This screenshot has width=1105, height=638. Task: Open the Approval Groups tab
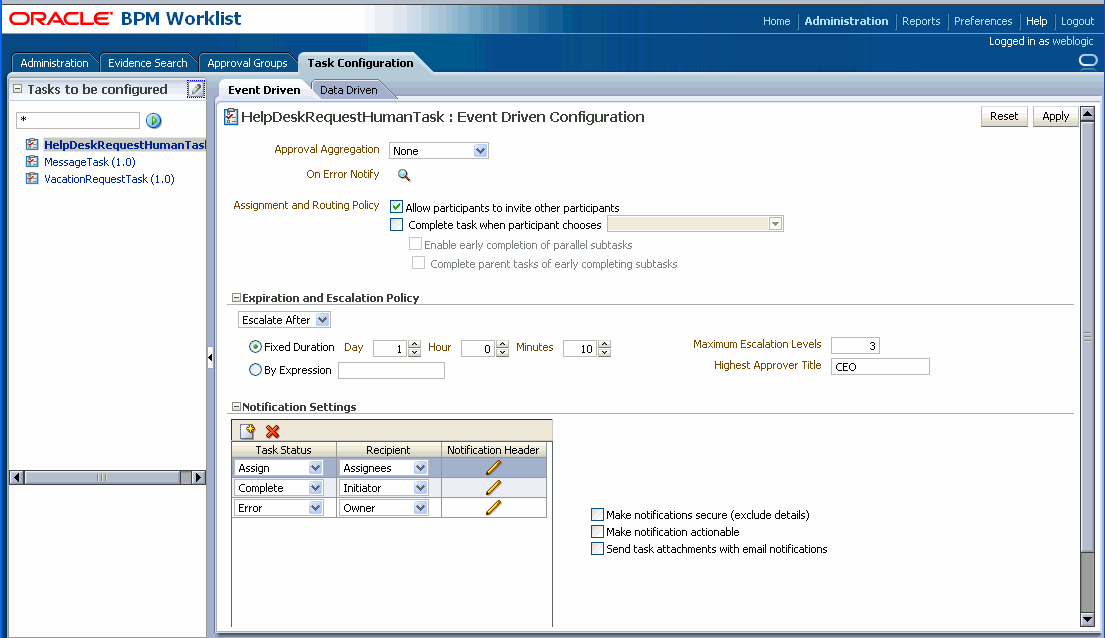[246, 62]
